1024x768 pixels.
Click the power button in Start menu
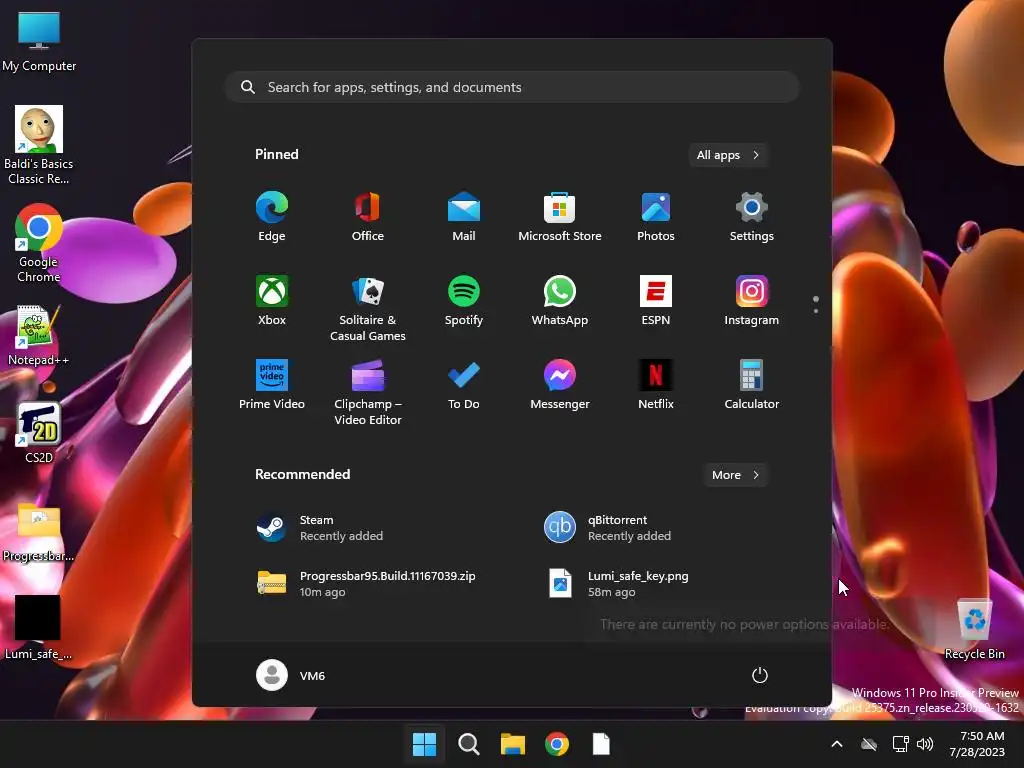(x=760, y=675)
